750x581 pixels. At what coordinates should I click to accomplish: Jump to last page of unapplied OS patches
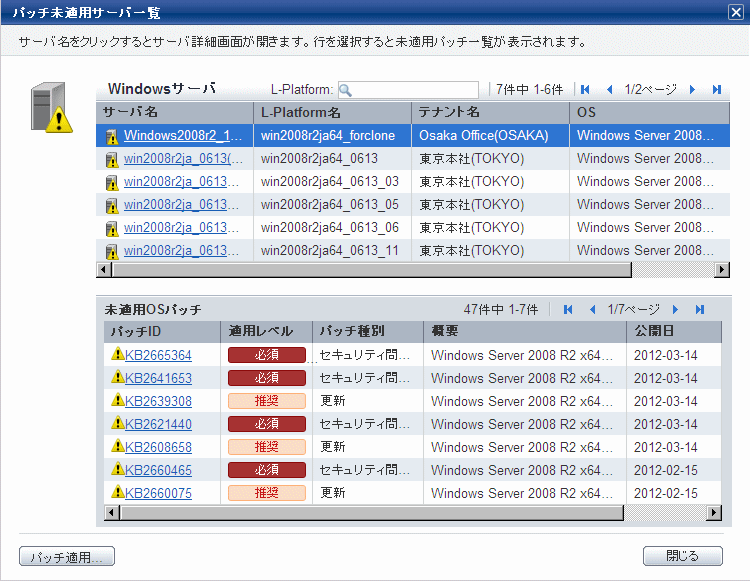[x=699, y=309]
